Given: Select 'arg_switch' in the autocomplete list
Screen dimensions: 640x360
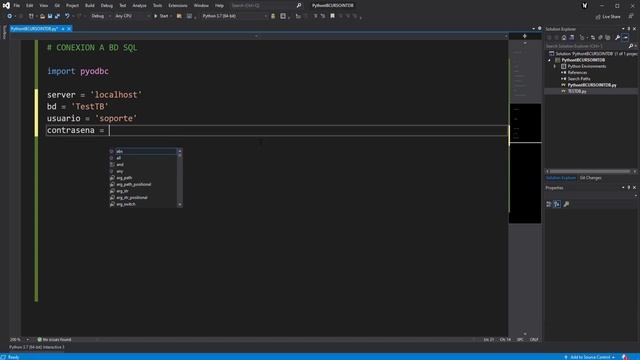Looking at the screenshot, I should pos(143,204).
